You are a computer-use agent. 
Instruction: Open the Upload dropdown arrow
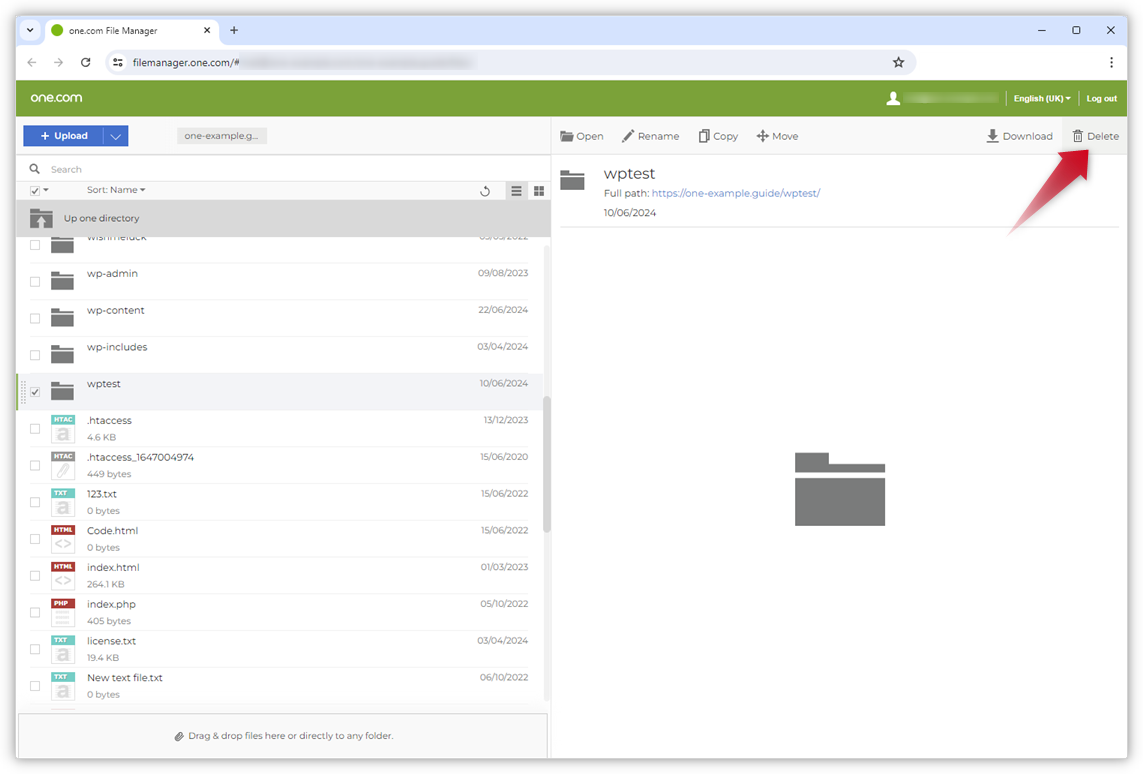(x=115, y=136)
